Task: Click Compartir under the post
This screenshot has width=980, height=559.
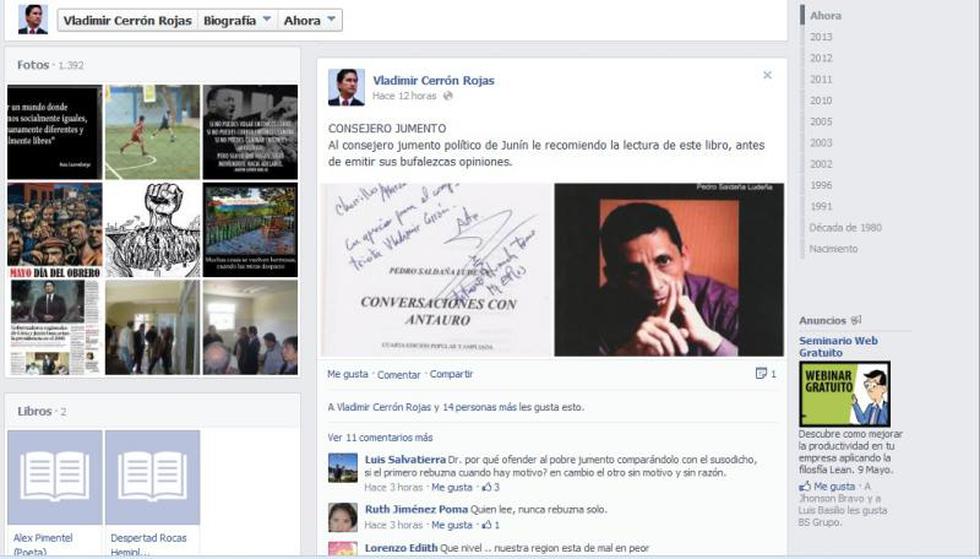Action: [451, 374]
